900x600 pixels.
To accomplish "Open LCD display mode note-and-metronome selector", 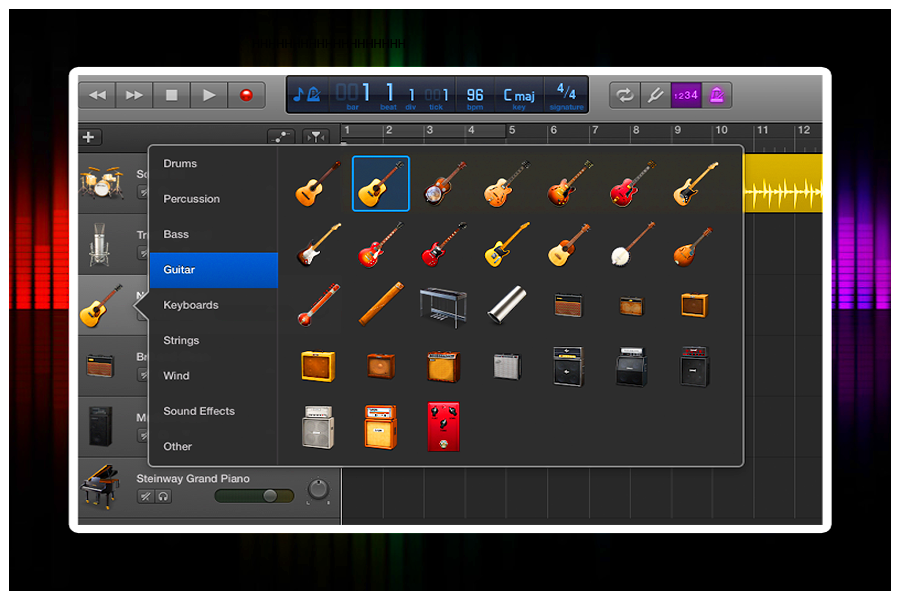I will (307, 94).
